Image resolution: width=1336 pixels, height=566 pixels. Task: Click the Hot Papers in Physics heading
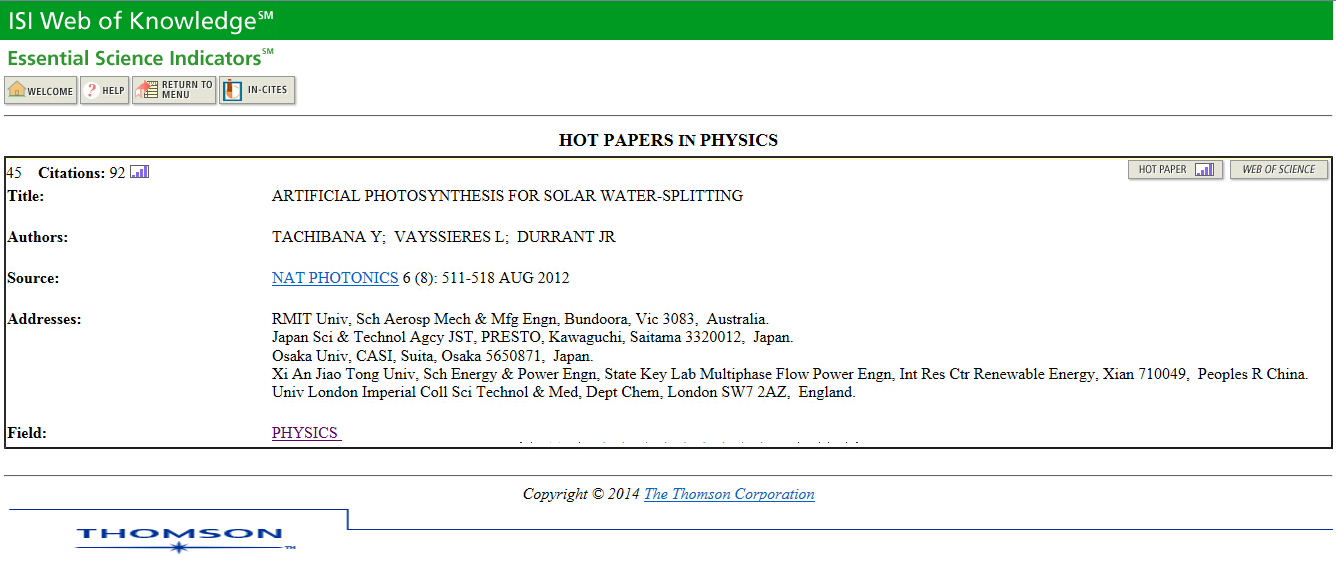[x=668, y=140]
